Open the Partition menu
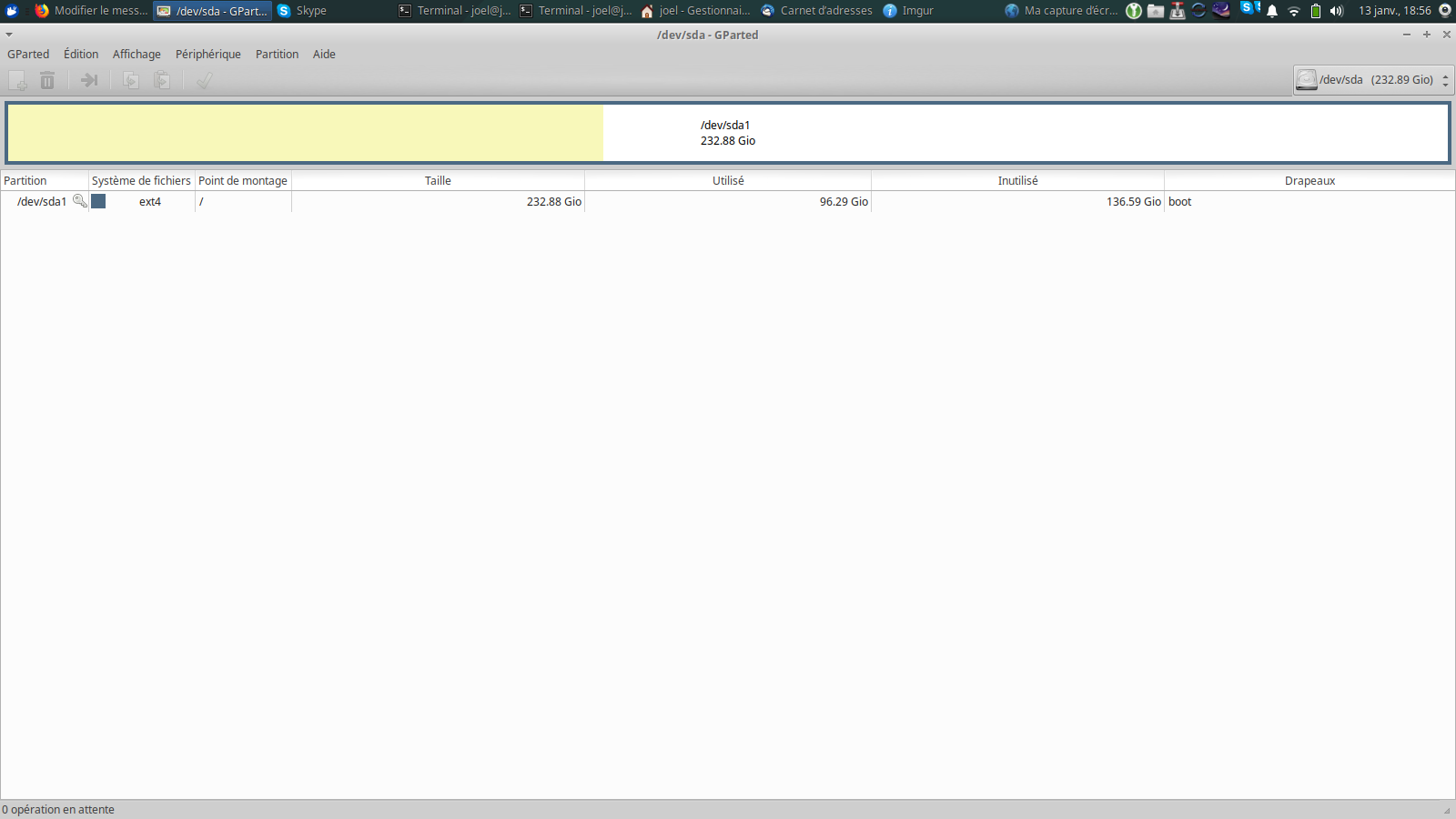Screen dimensions: 1456x819 click(x=277, y=55)
